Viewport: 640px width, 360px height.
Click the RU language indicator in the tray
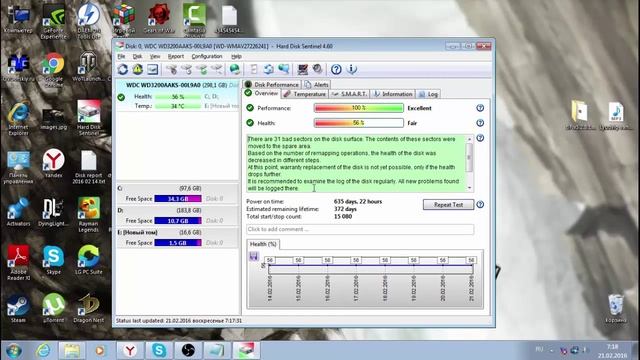tap(539, 349)
